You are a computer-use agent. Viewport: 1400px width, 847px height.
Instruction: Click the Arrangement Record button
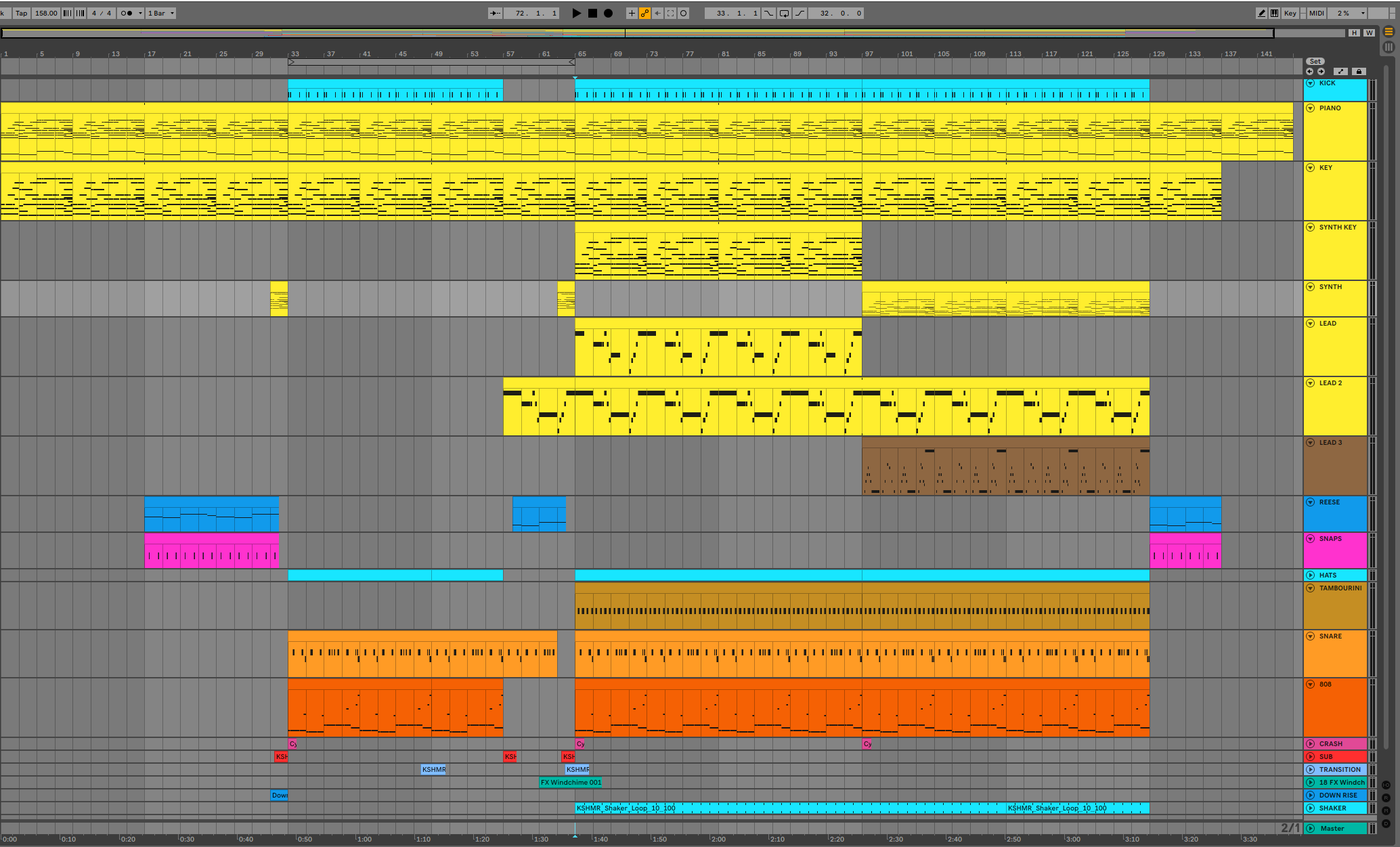pyautogui.click(x=608, y=13)
